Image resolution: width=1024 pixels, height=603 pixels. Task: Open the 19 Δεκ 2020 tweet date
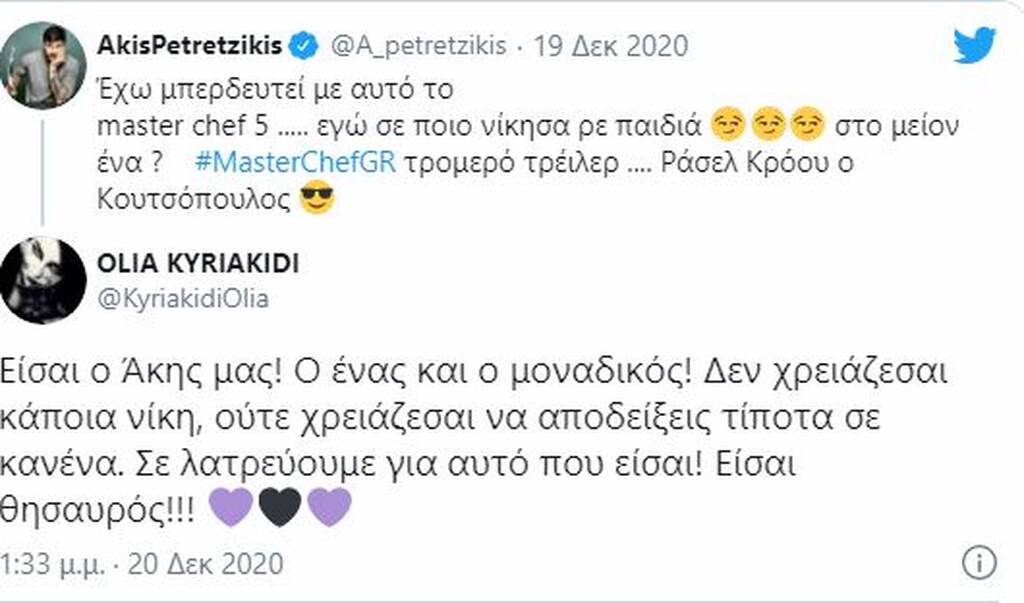pyautogui.click(x=611, y=46)
